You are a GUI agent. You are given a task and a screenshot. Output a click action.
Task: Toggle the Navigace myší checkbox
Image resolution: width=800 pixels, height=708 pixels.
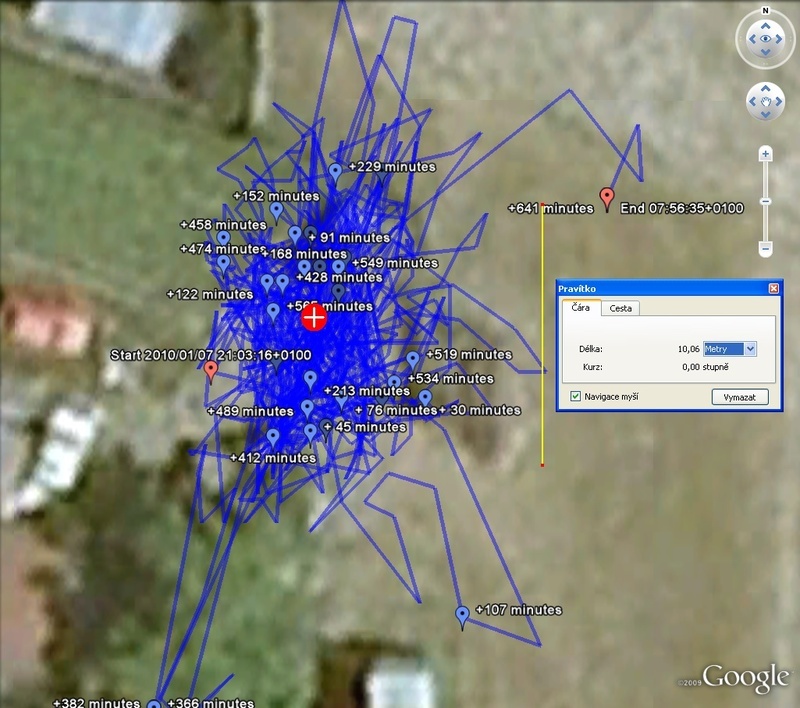pos(575,397)
